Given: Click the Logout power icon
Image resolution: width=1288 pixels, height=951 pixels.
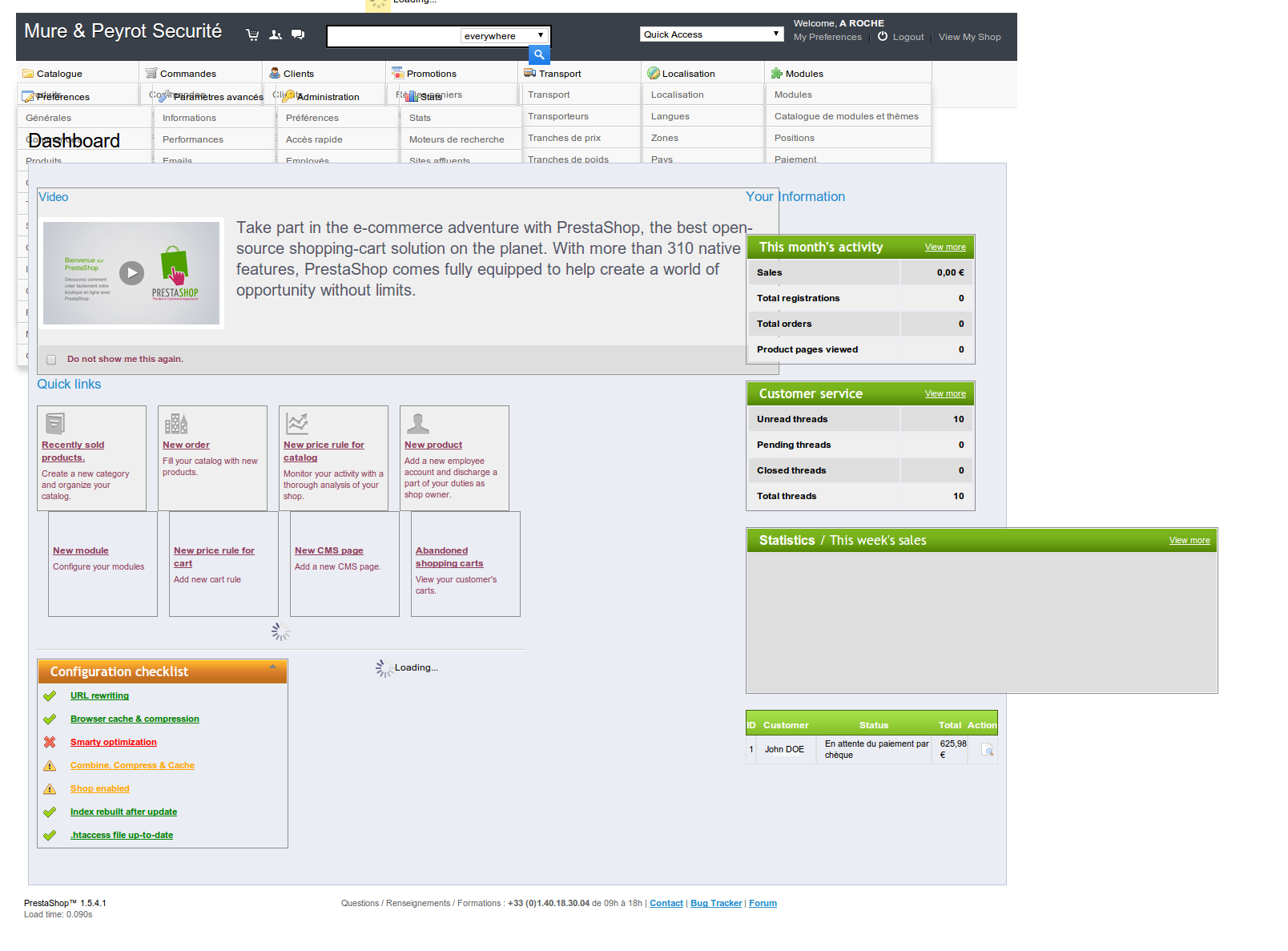Looking at the screenshot, I should pyautogui.click(x=883, y=37).
